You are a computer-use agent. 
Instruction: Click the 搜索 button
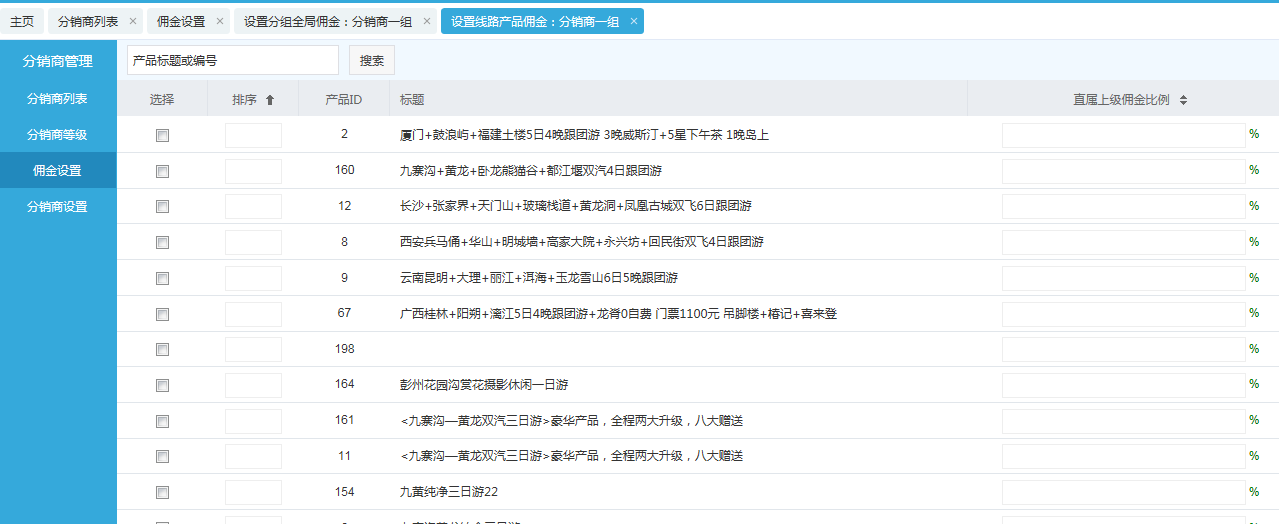tap(372, 60)
